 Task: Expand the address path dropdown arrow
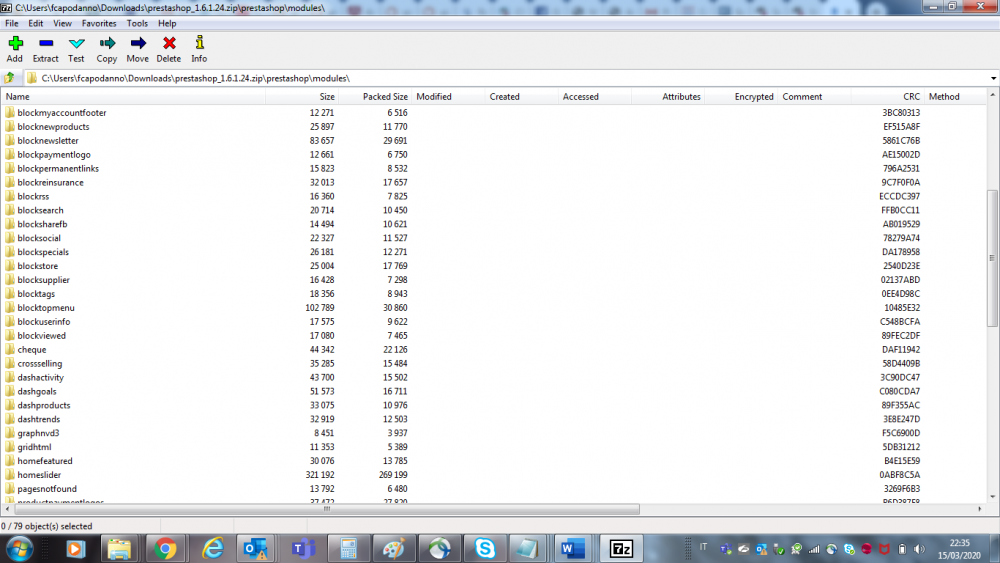pyautogui.click(x=993, y=78)
